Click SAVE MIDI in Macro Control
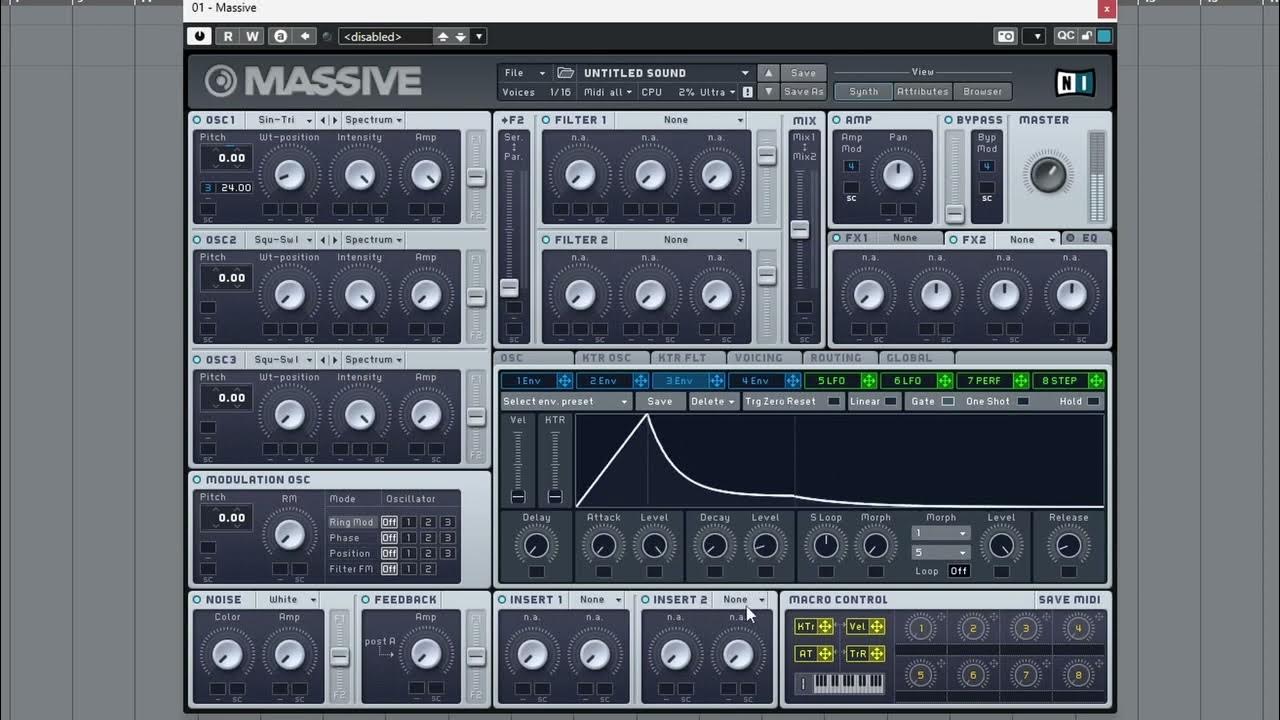The width and height of the screenshot is (1280, 720). point(1069,600)
